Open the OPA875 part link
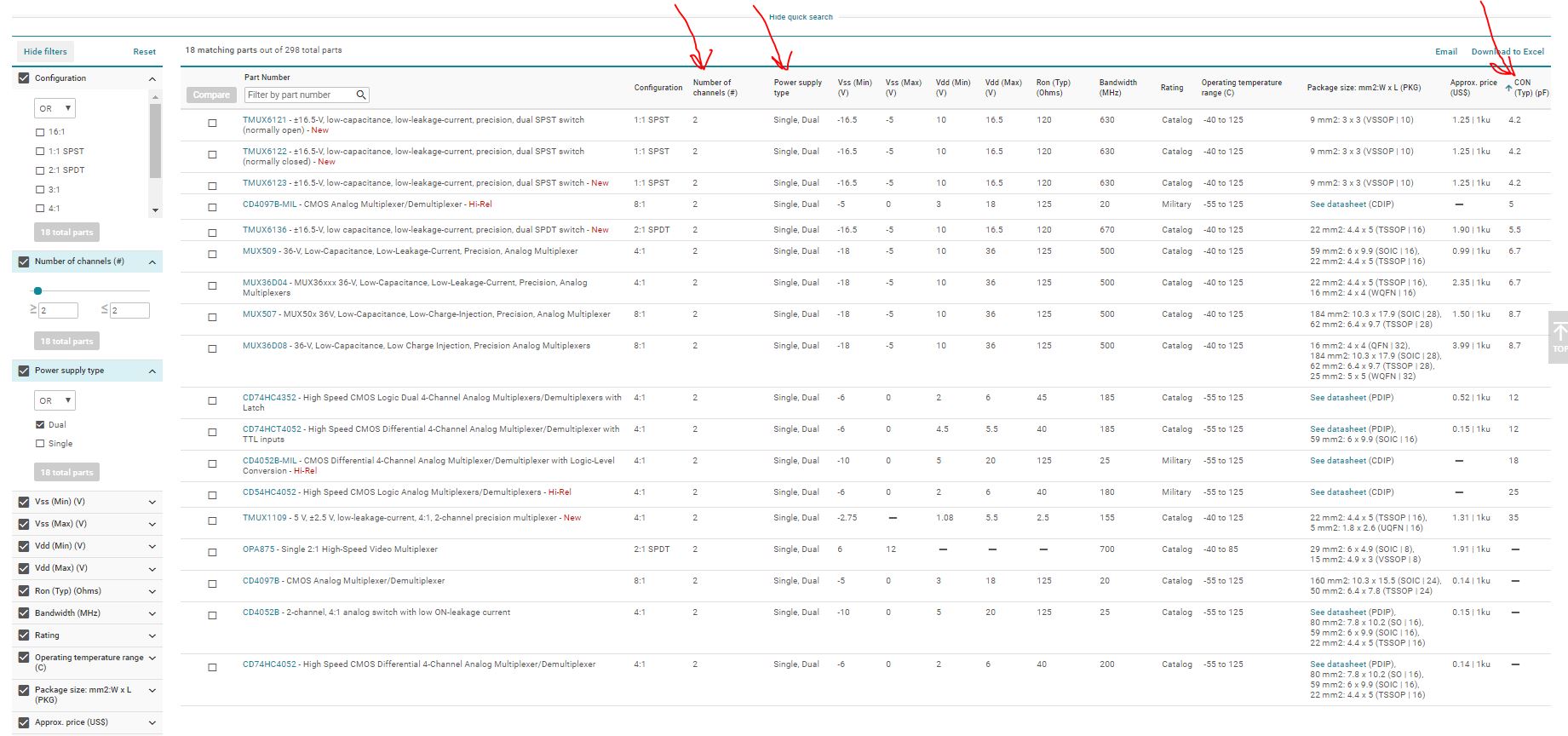This screenshot has height=736, width=1568. click(x=259, y=549)
